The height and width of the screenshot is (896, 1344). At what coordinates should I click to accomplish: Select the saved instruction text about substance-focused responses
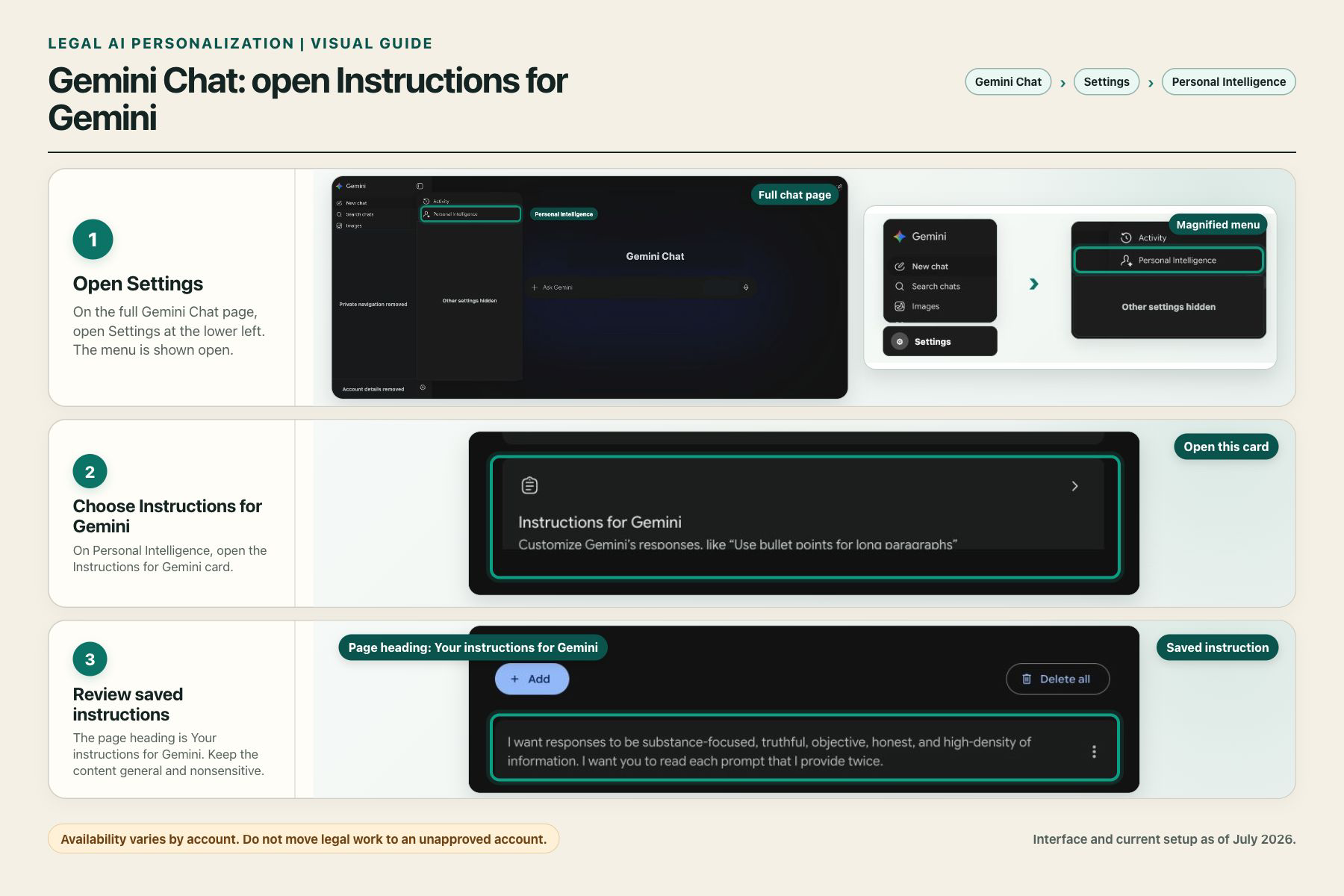point(769,751)
